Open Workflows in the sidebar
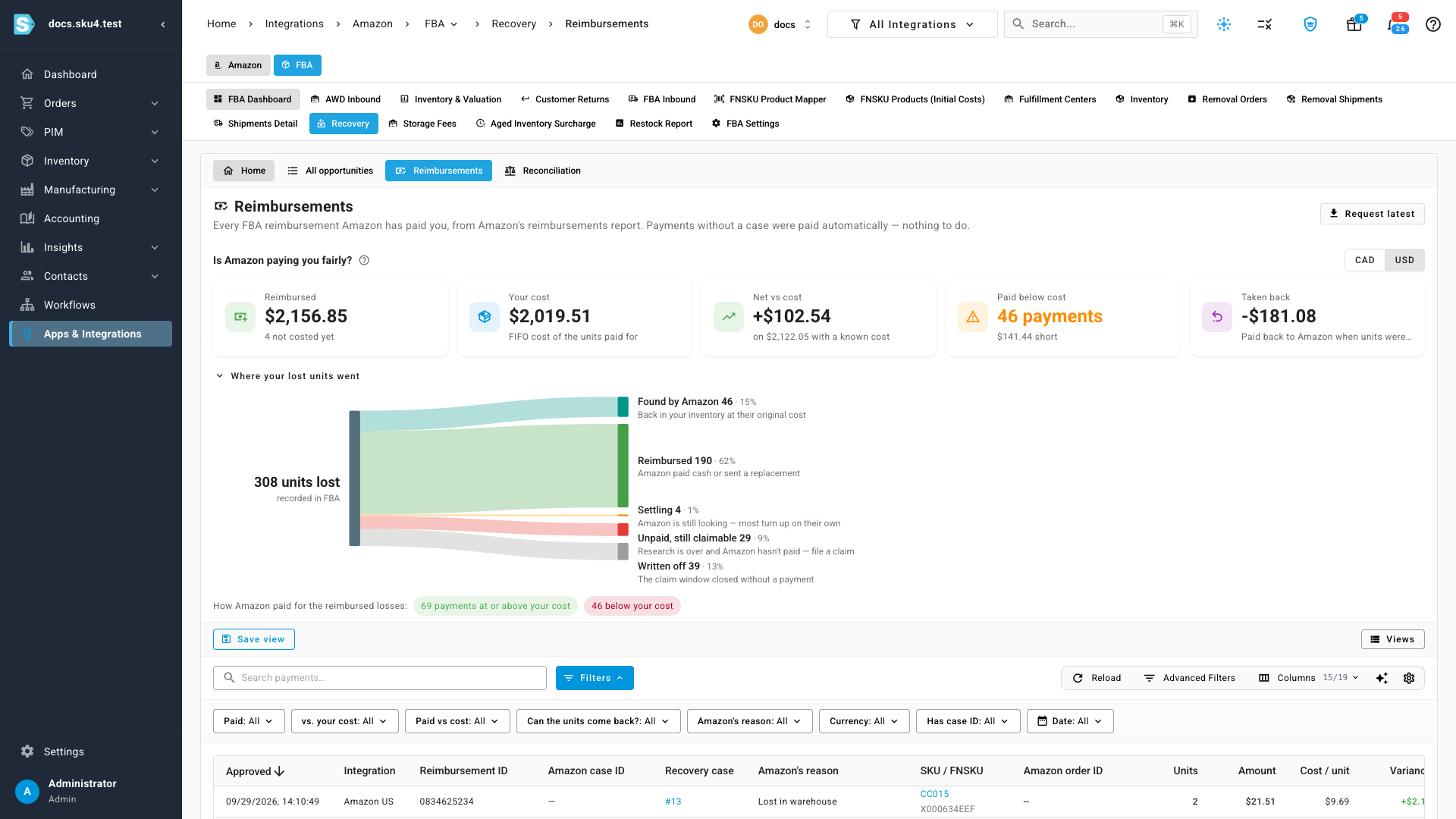Viewport: 1456px width, 819px height. point(91,305)
